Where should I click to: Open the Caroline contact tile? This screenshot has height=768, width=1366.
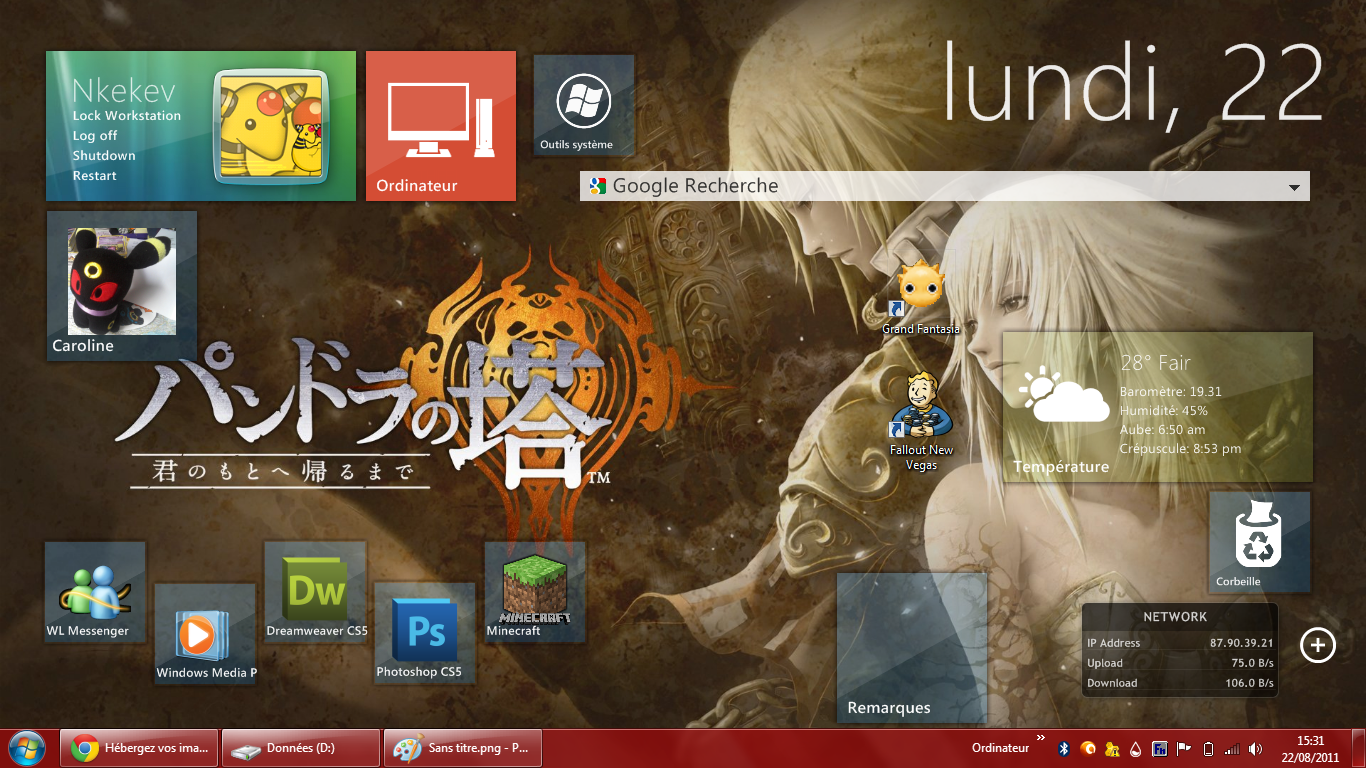coord(122,286)
